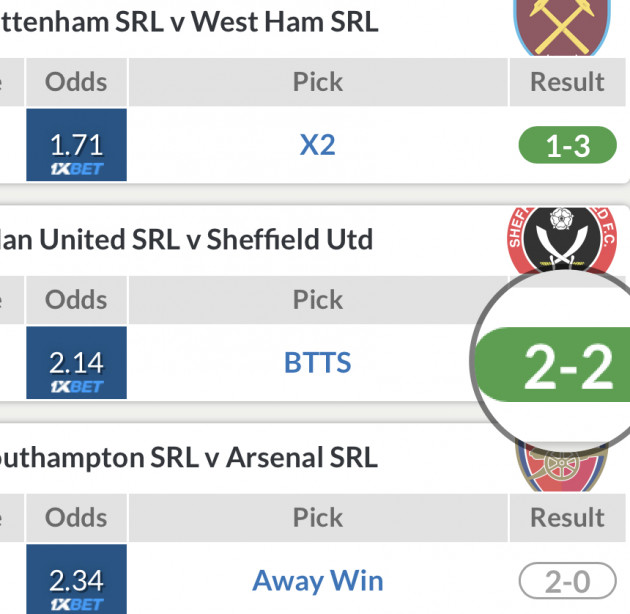Viewport: 630px width, 614px height.
Task: Select the BTTS pick link
Action: 318,362
